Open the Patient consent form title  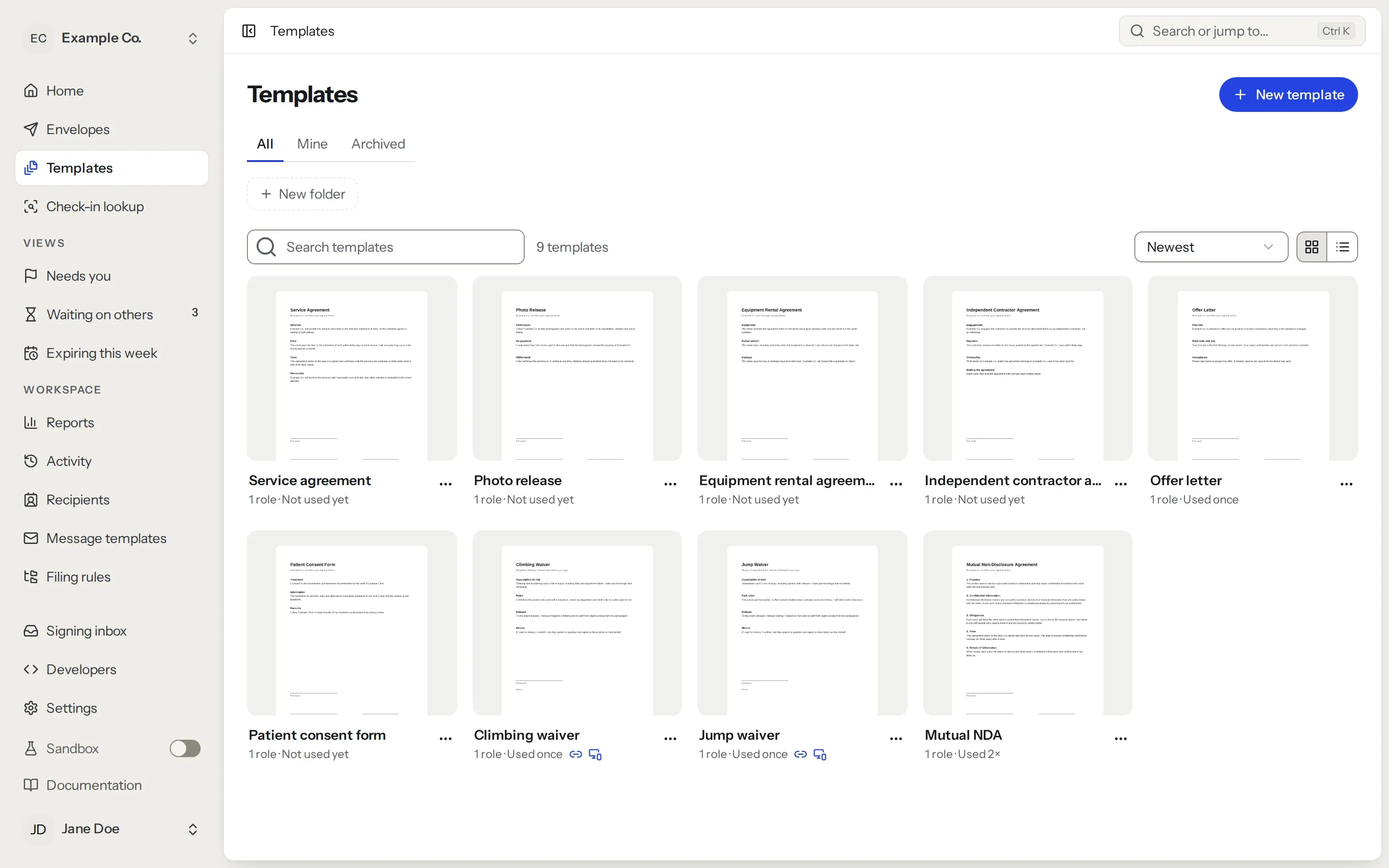(317, 735)
